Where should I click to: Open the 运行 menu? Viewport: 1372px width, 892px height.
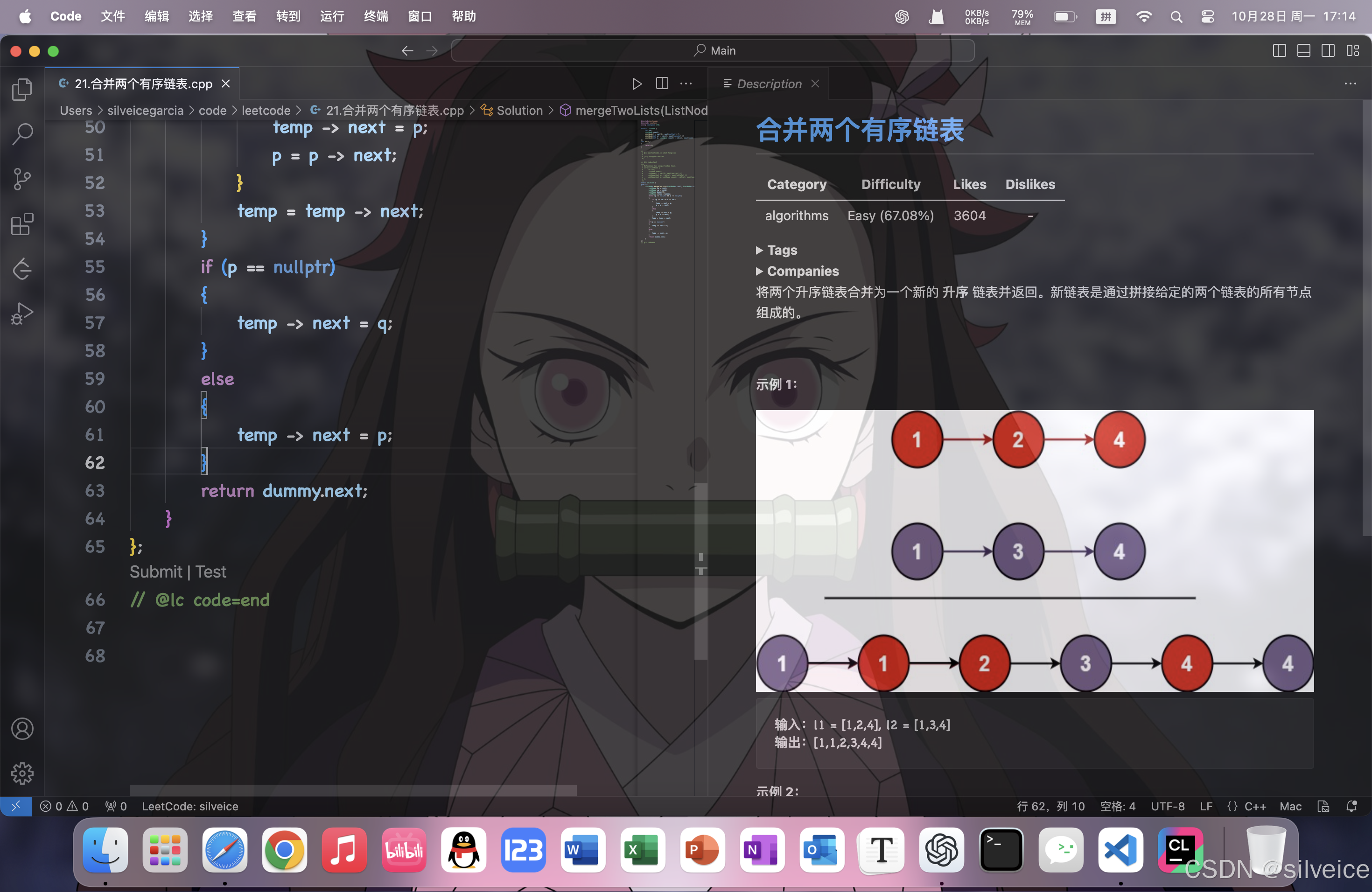point(332,16)
